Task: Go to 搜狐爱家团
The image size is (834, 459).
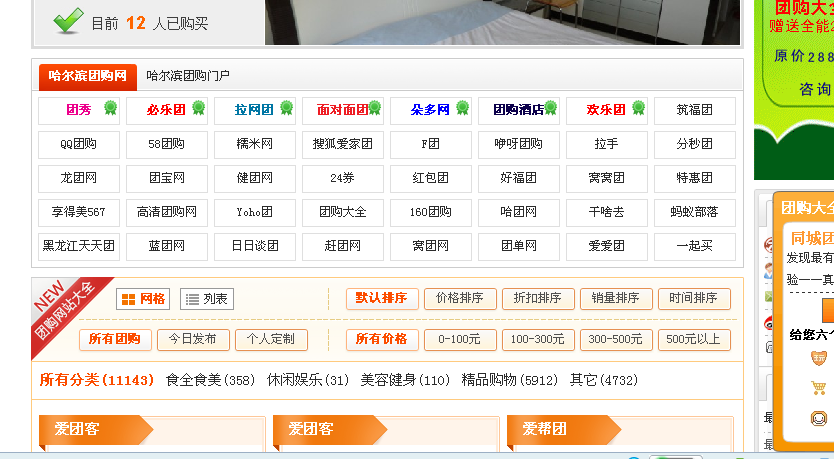Action: 343,144
